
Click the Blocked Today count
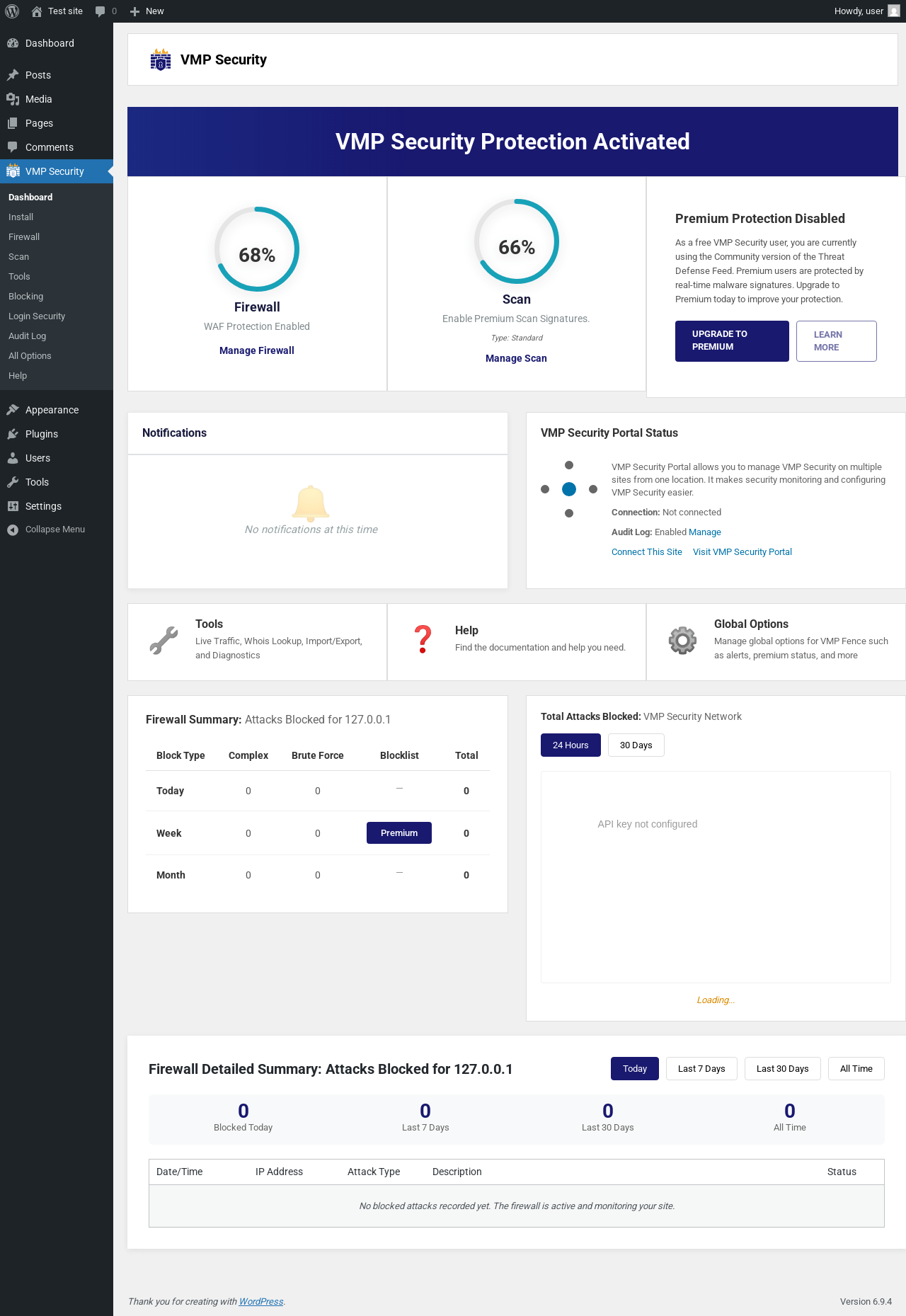point(243,1111)
